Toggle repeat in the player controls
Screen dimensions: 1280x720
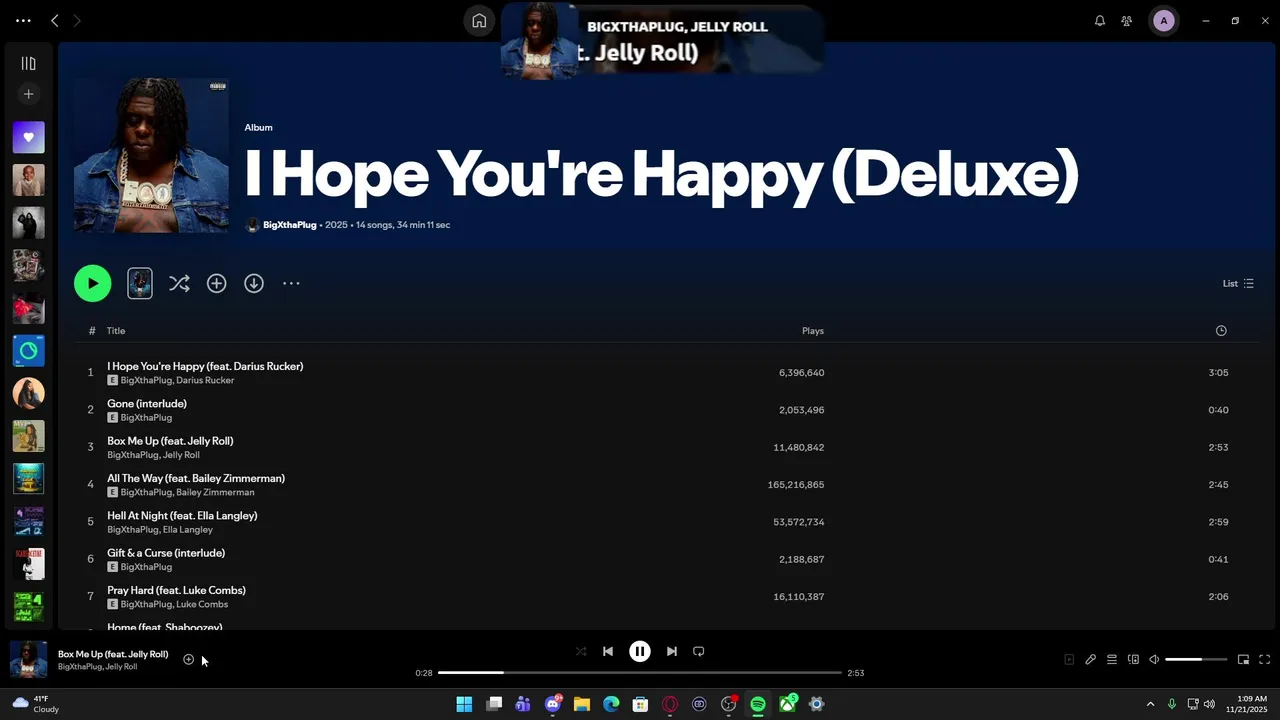699,651
